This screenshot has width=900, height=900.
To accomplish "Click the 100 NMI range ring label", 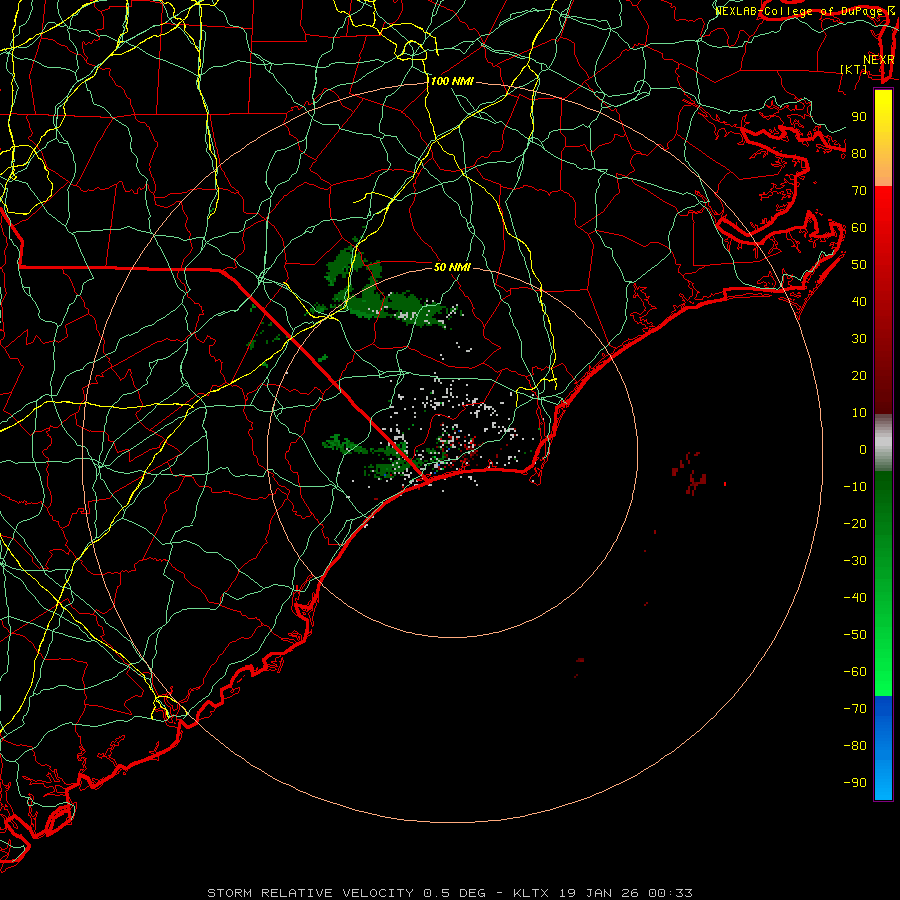I will click(x=452, y=82).
